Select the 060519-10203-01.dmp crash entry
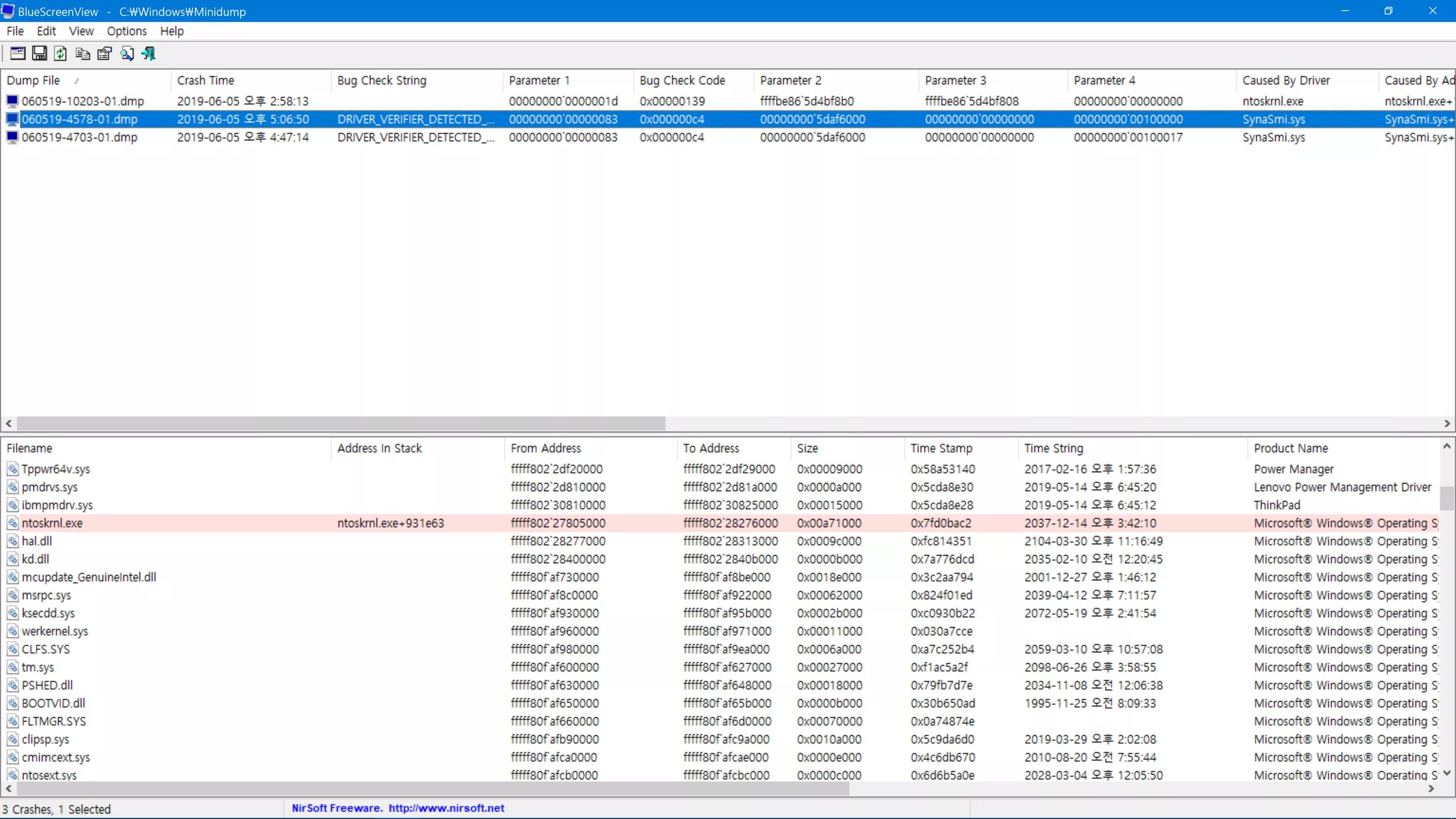Screen dimensions: 1456x819 coord(83,101)
